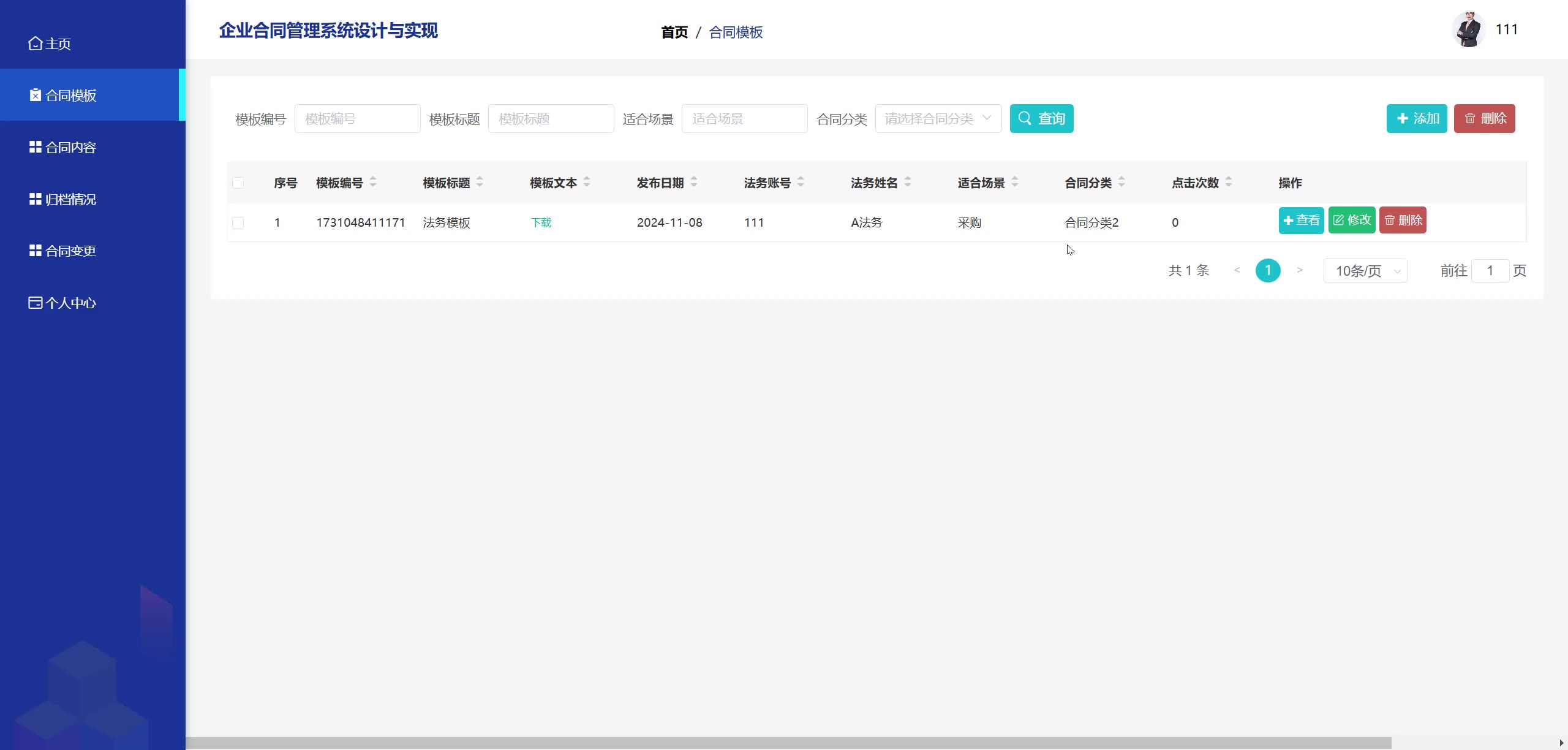Toggle the select-all checkbox in table header
Screen dimensions: 1568x750
pyautogui.click(x=238, y=183)
